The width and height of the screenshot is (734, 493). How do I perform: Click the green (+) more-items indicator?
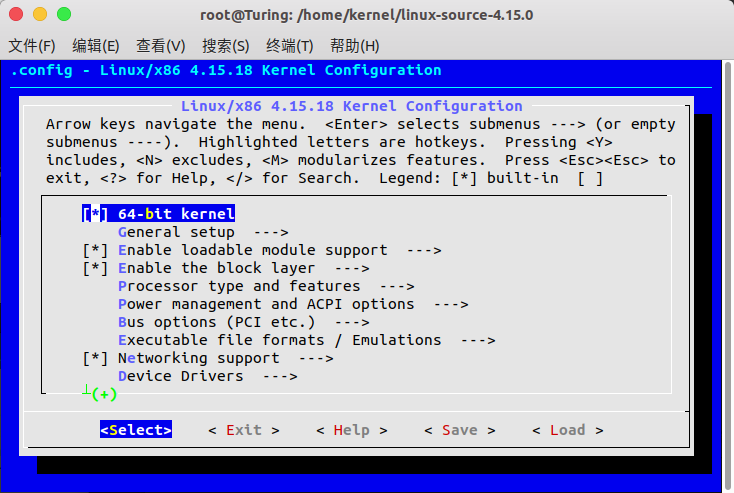click(104, 394)
